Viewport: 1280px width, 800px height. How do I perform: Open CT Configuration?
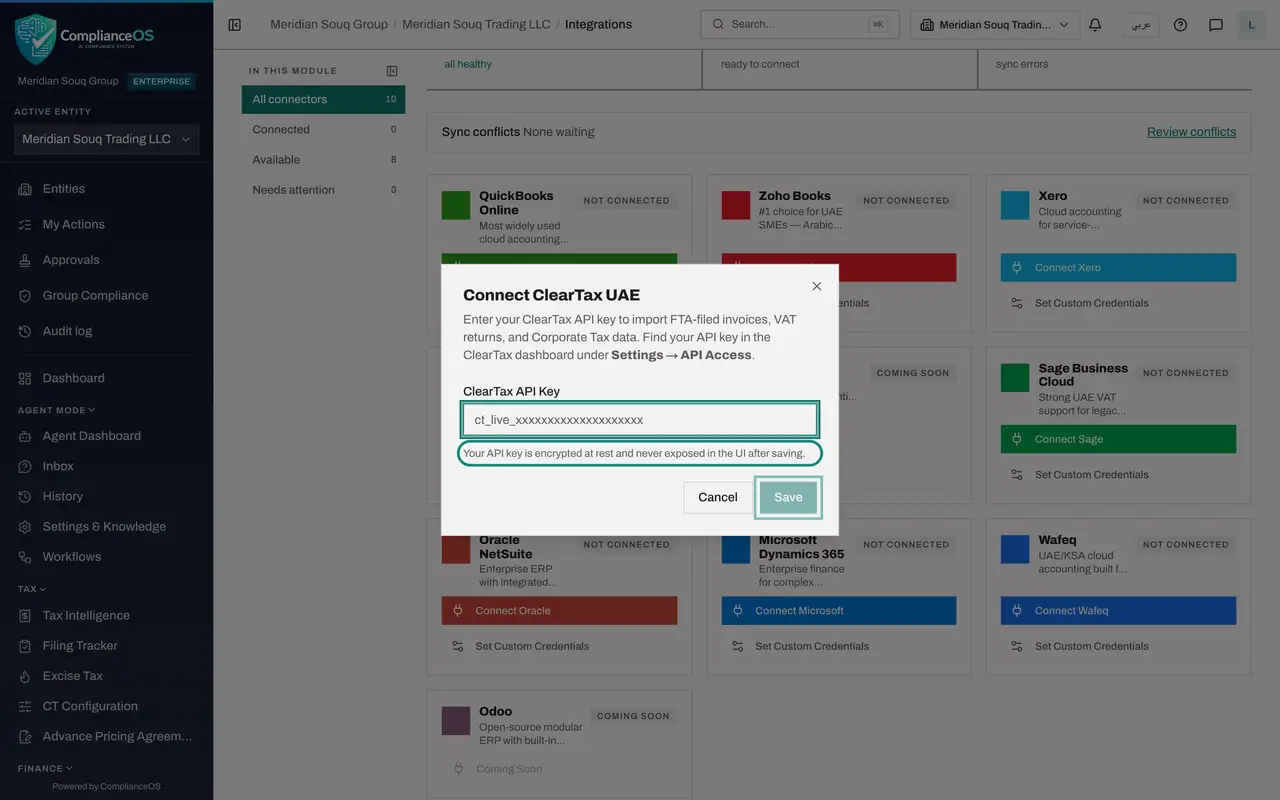[x=106, y=706]
